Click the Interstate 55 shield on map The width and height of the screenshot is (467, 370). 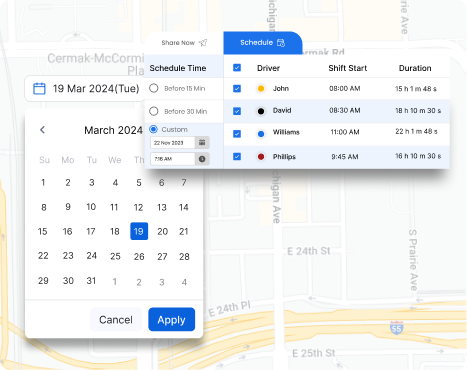(396, 328)
